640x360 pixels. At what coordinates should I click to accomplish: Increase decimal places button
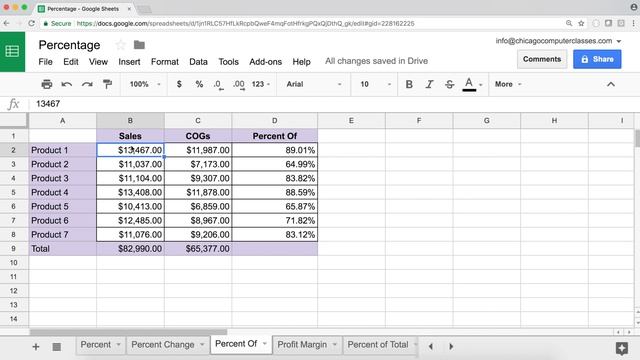pyautogui.click(x=239, y=84)
